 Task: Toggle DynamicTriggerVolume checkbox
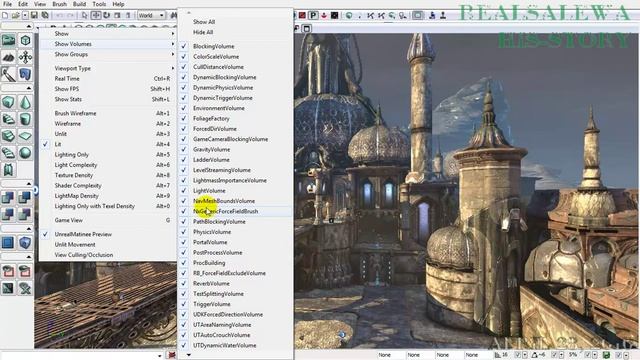click(x=183, y=98)
